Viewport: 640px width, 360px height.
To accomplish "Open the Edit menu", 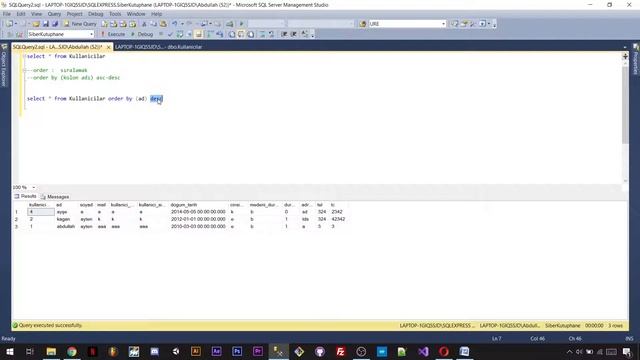I will click(21, 14).
